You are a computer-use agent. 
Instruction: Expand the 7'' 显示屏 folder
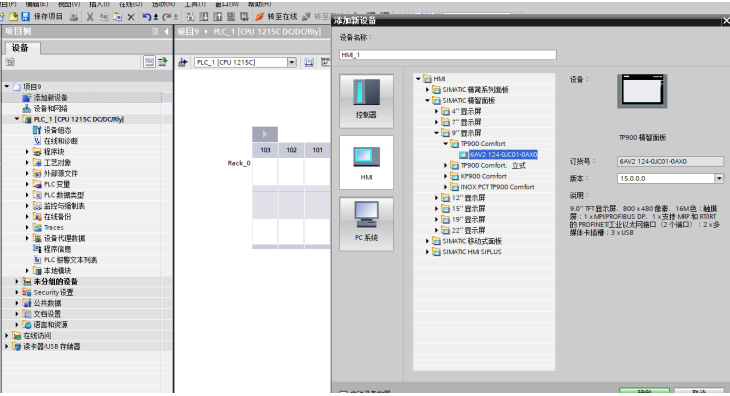tap(437, 122)
